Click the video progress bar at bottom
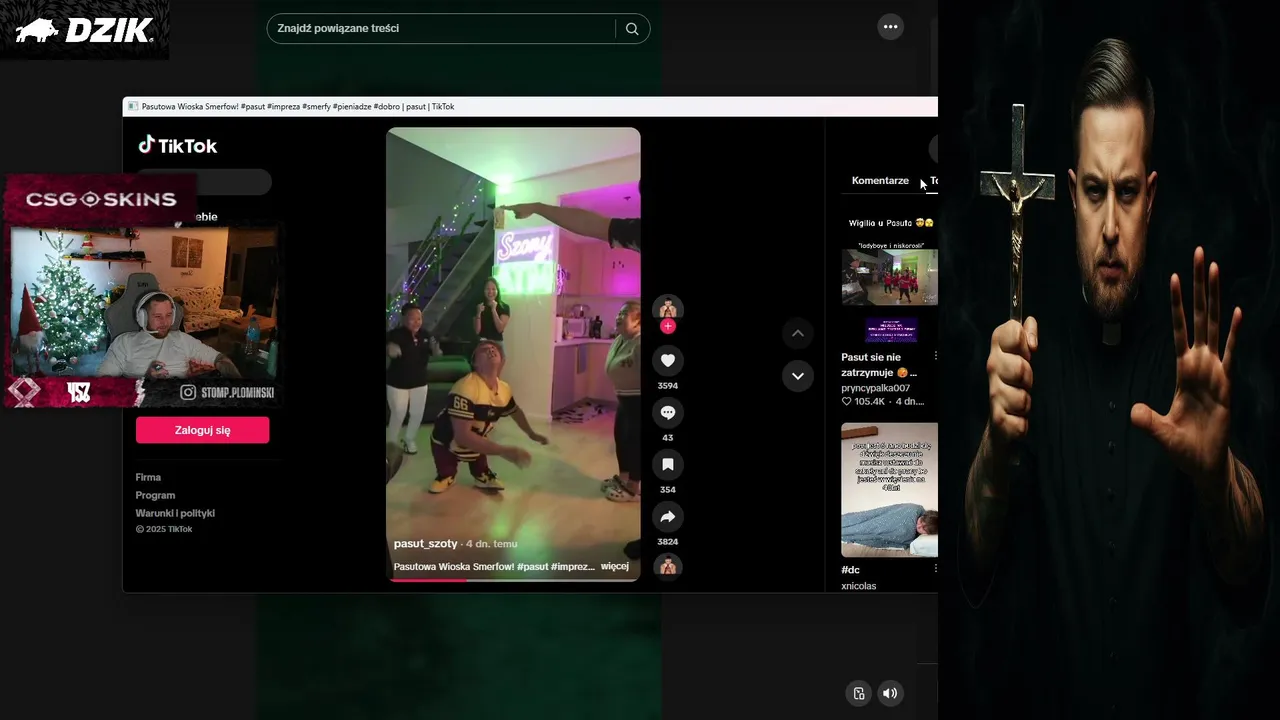This screenshot has height=720, width=1280. click(513, 580)
